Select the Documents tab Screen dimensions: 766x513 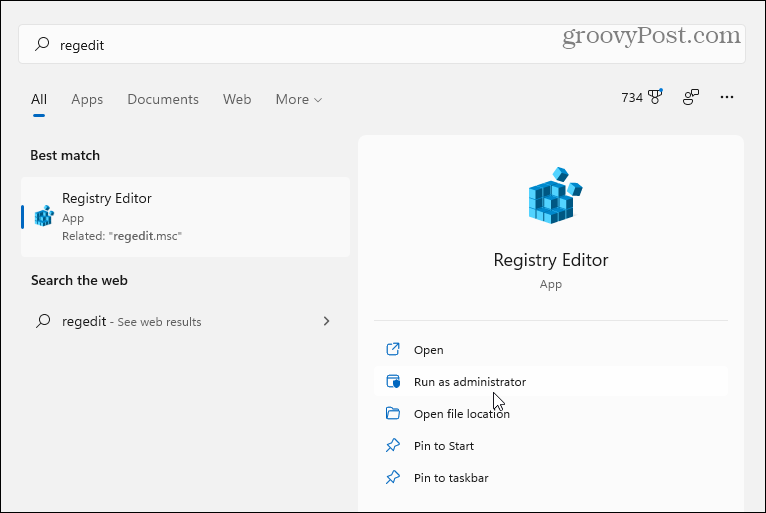click(x=163, y=99)
